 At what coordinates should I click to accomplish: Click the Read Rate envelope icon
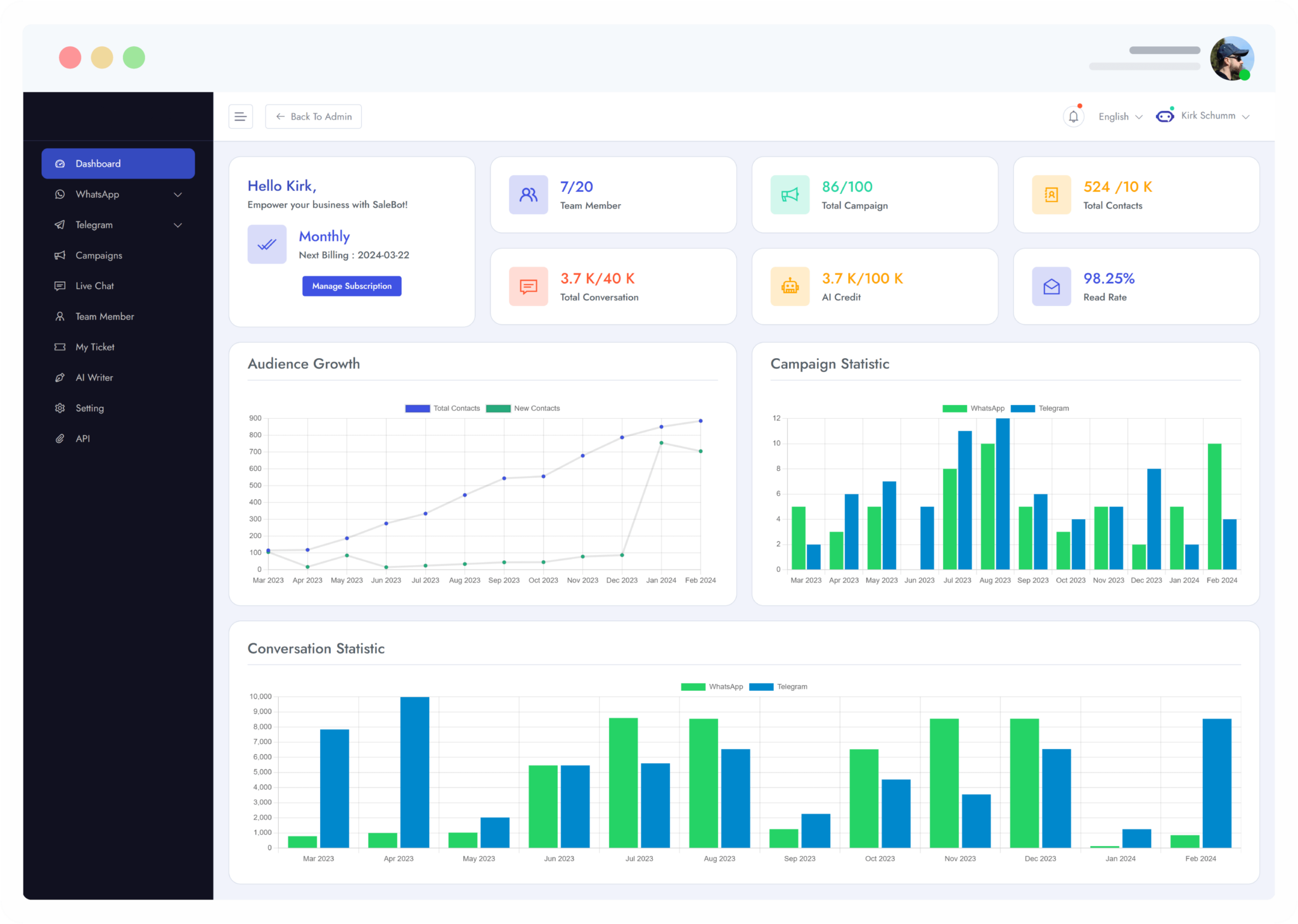[x=1051, y=286]
